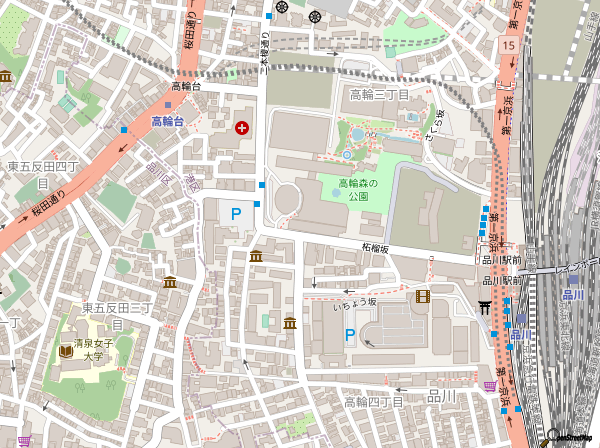Click the red hospital cross marker
The image size is (600, 448).
point(241,128)
